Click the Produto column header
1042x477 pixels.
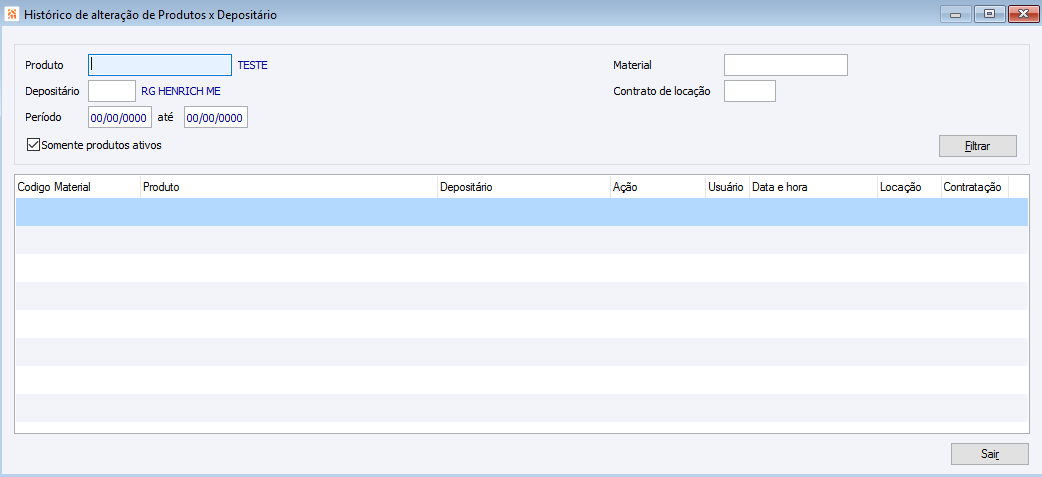[x=288, y=187]
